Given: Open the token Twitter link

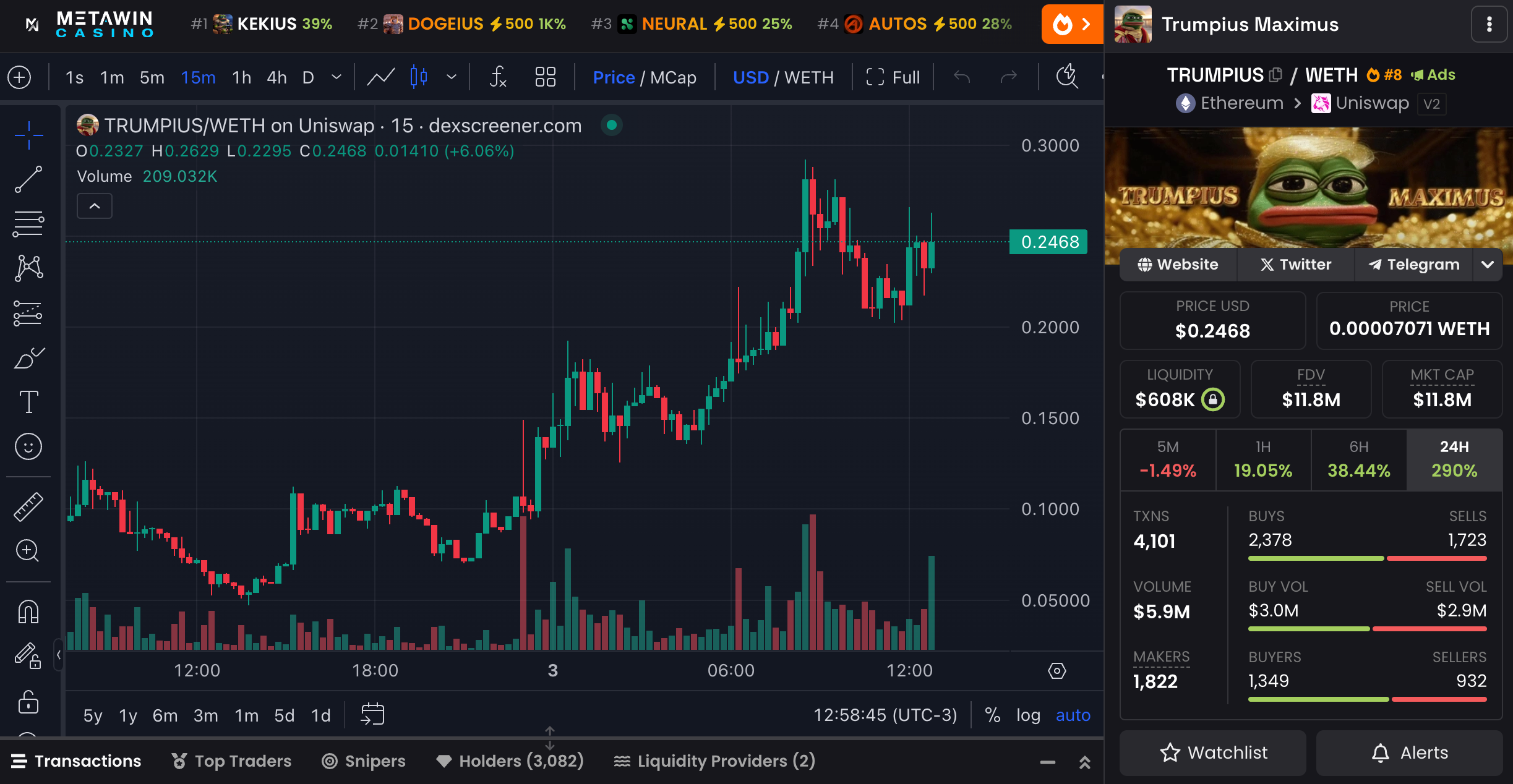Looking at the screenshot, I should [x=1296, y=265].
